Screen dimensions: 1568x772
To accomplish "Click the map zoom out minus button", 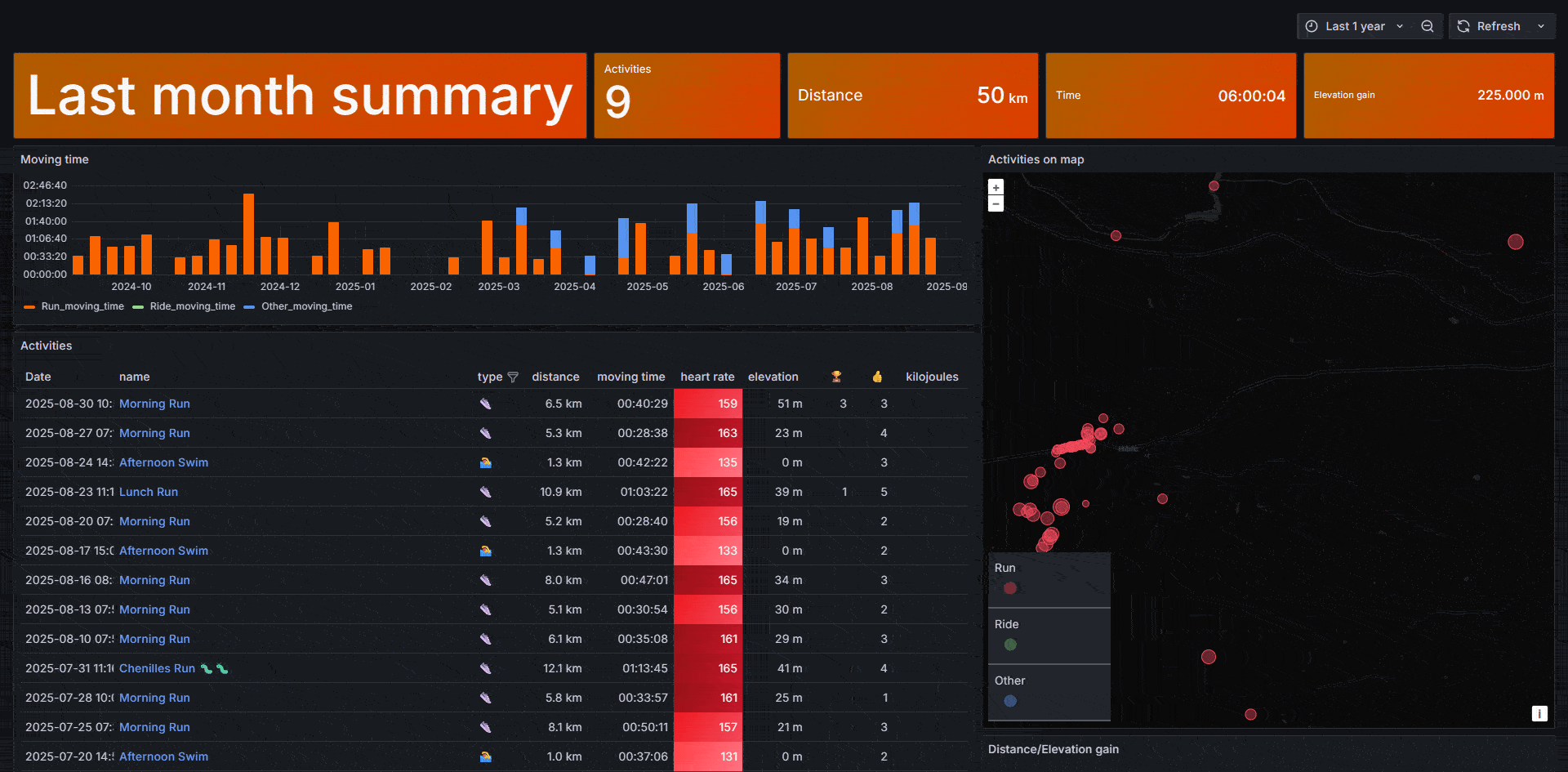I will (996, 203).
